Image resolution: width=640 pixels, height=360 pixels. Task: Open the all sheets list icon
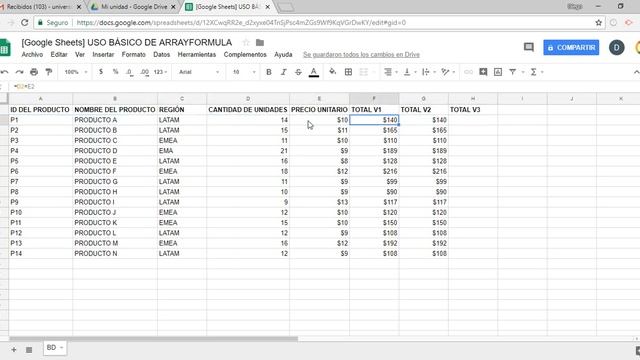(29, 349)
